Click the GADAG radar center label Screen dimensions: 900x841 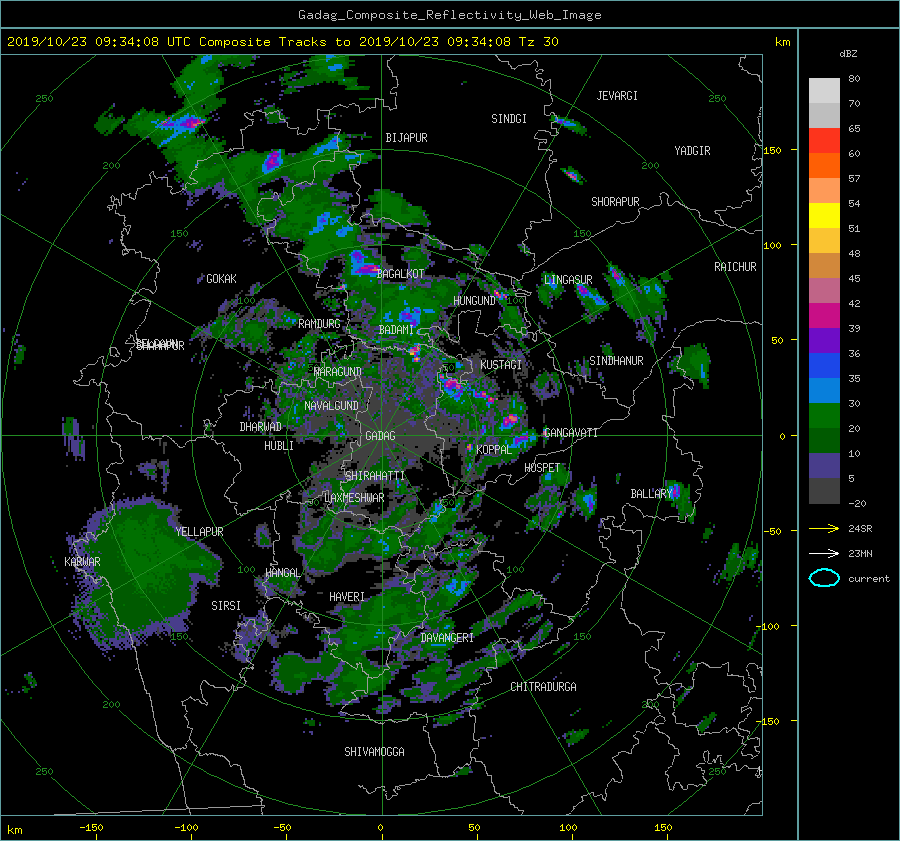tap(380, 436)
